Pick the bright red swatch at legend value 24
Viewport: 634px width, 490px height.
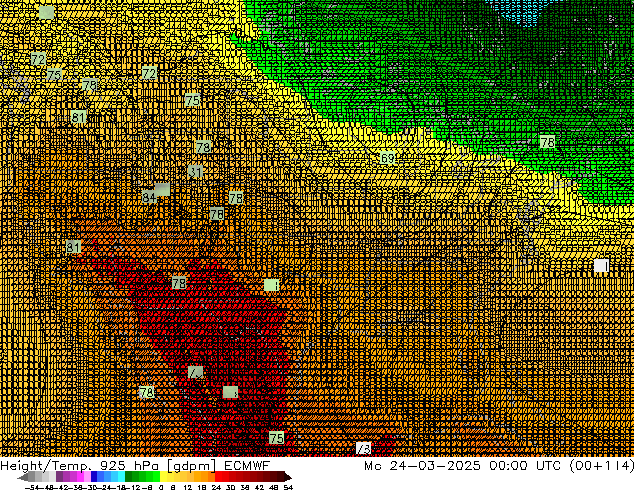(218, 476)
